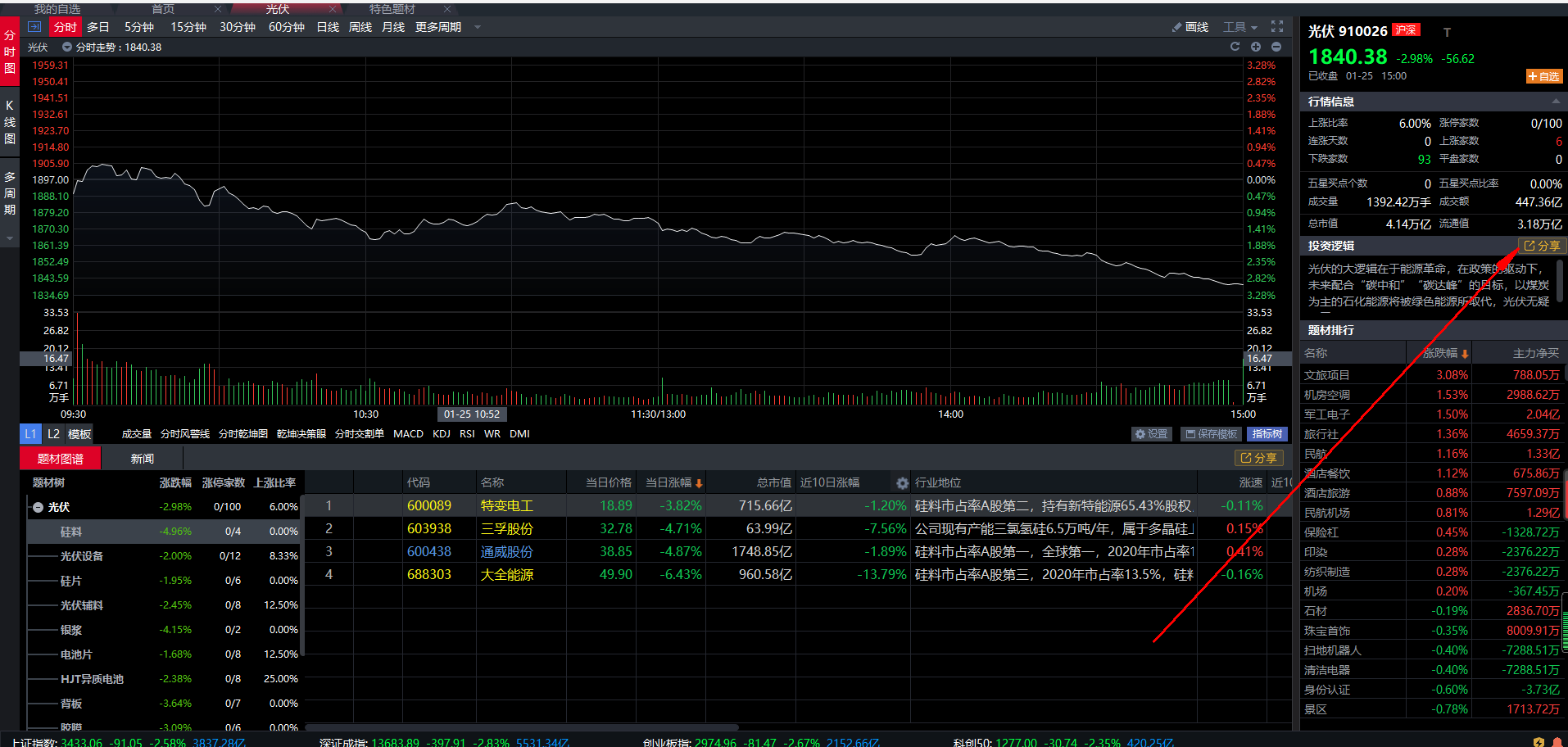Open stock 通威股份
The width and height of the screenshot is (1568, 747).
click(x=506, y=552)
